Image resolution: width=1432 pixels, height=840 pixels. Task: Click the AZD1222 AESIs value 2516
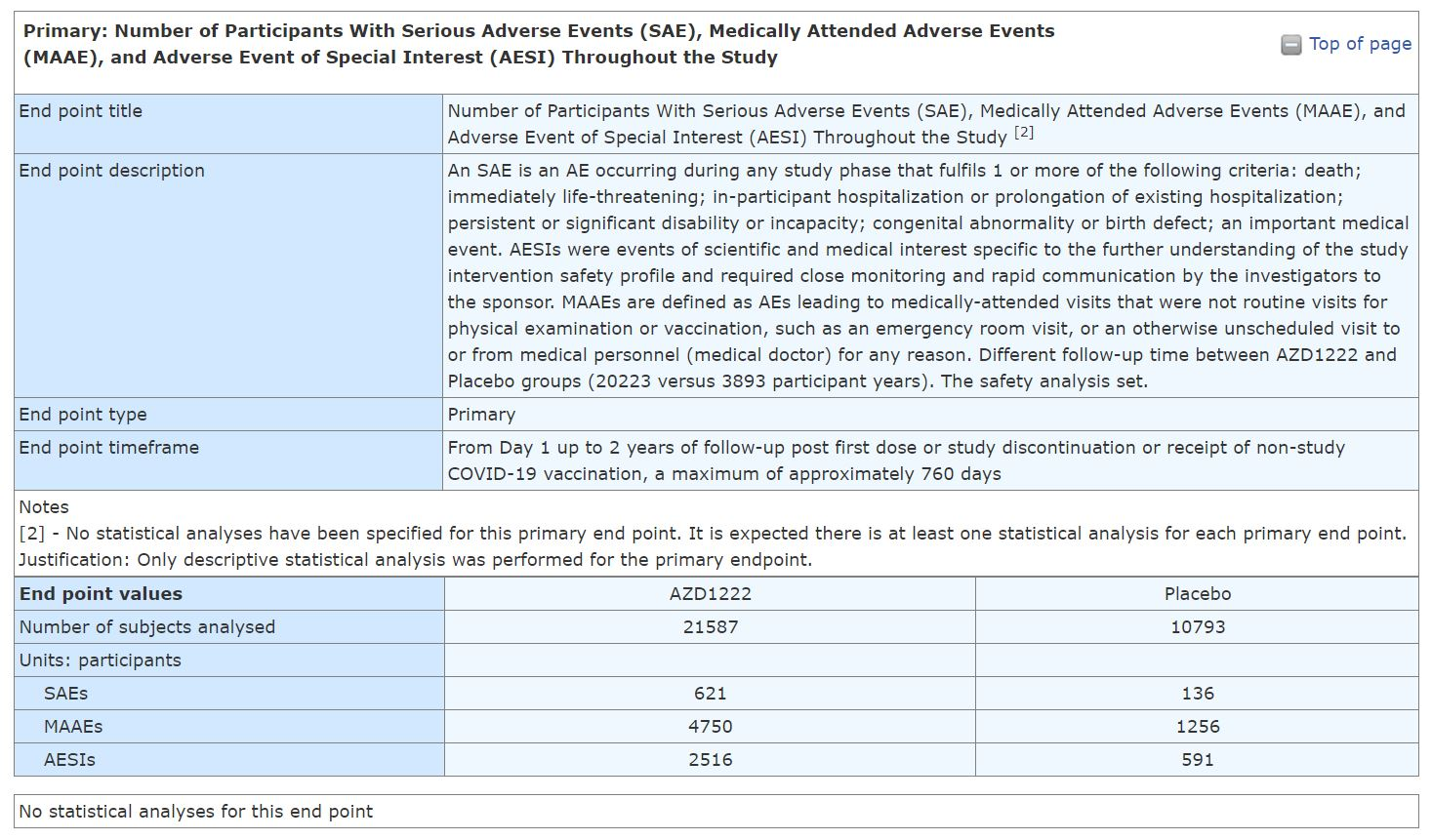pyautogui.click(x=710, y=760)
